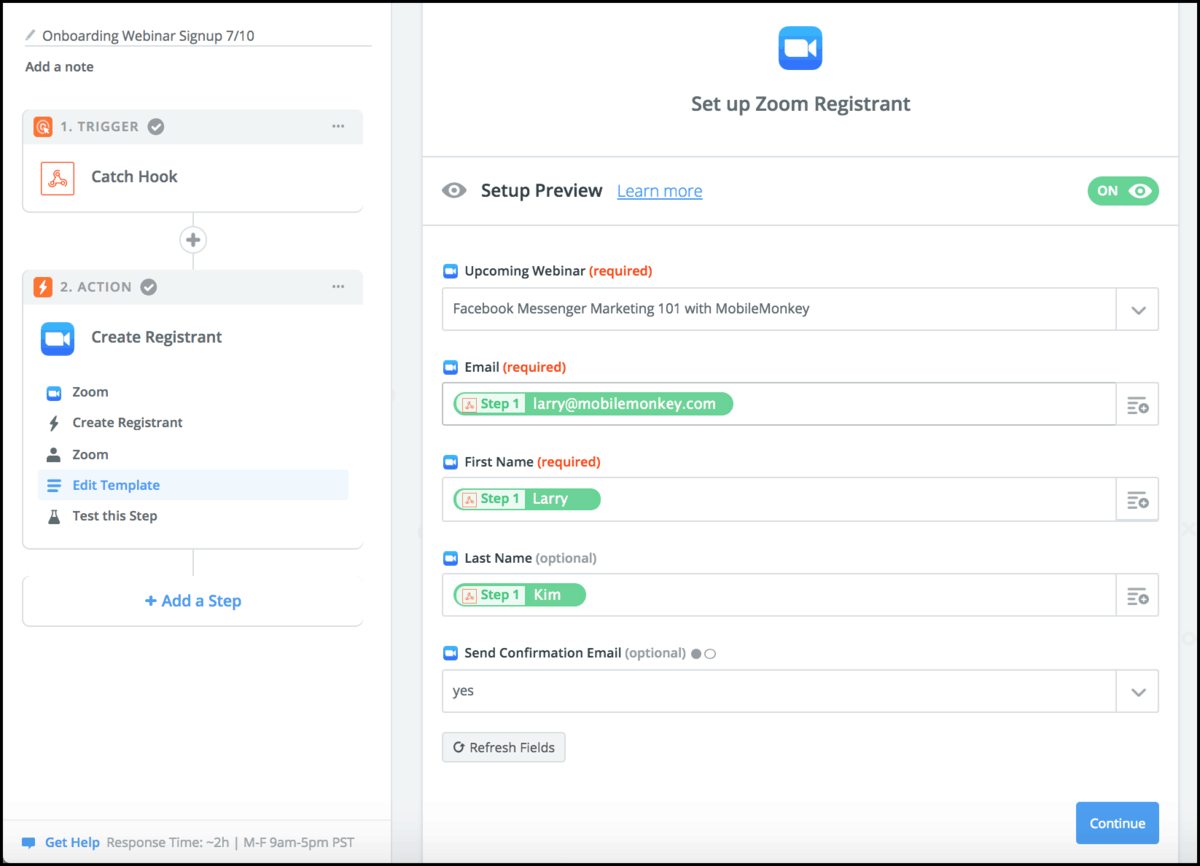Screen dimensions: 1200x866
Task: Select the Test this Step menu item
Action: tap(193, 516)
